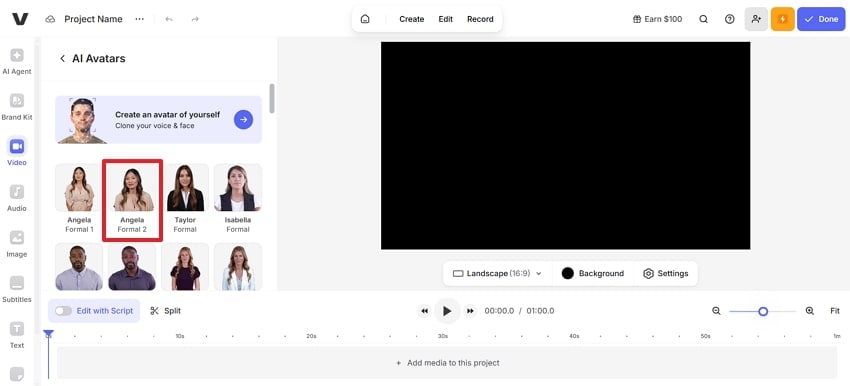Open the Text sidebar tool
This screenshot has width=850, height=386.
click(17, 334)
